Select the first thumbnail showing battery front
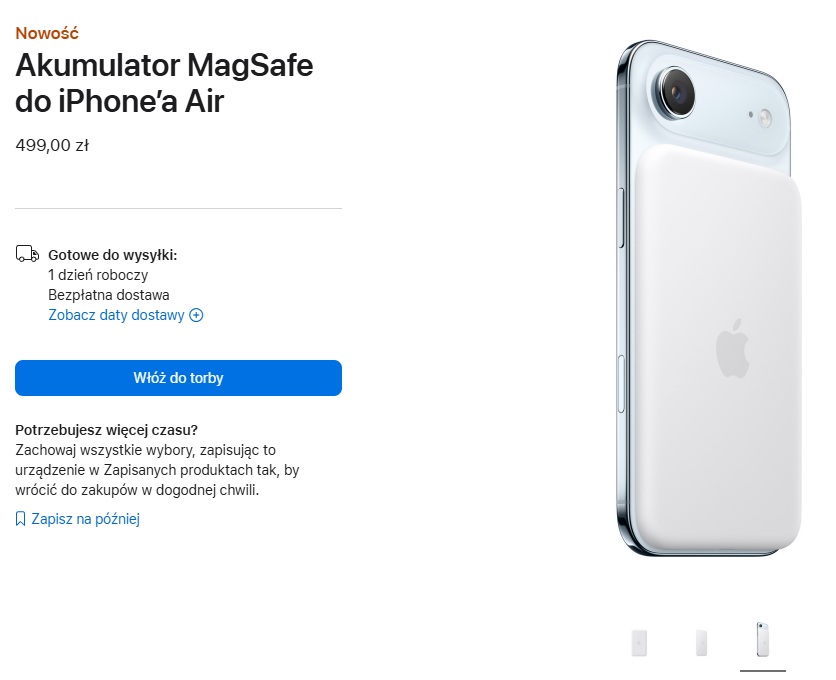Viewport: 836px width, 680px height. tap(639, 643)
